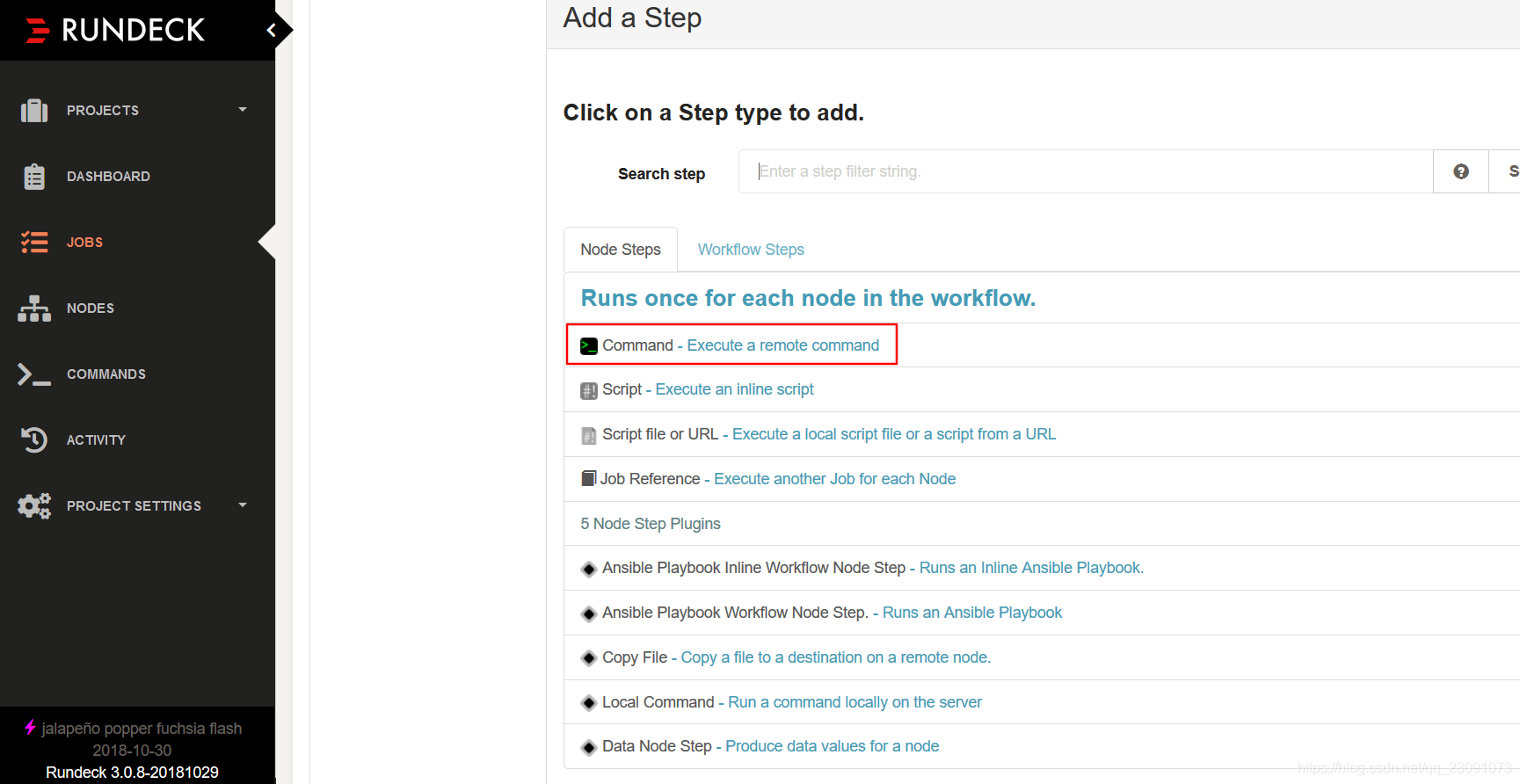Click the 'Search step' label

coord(661,174)
